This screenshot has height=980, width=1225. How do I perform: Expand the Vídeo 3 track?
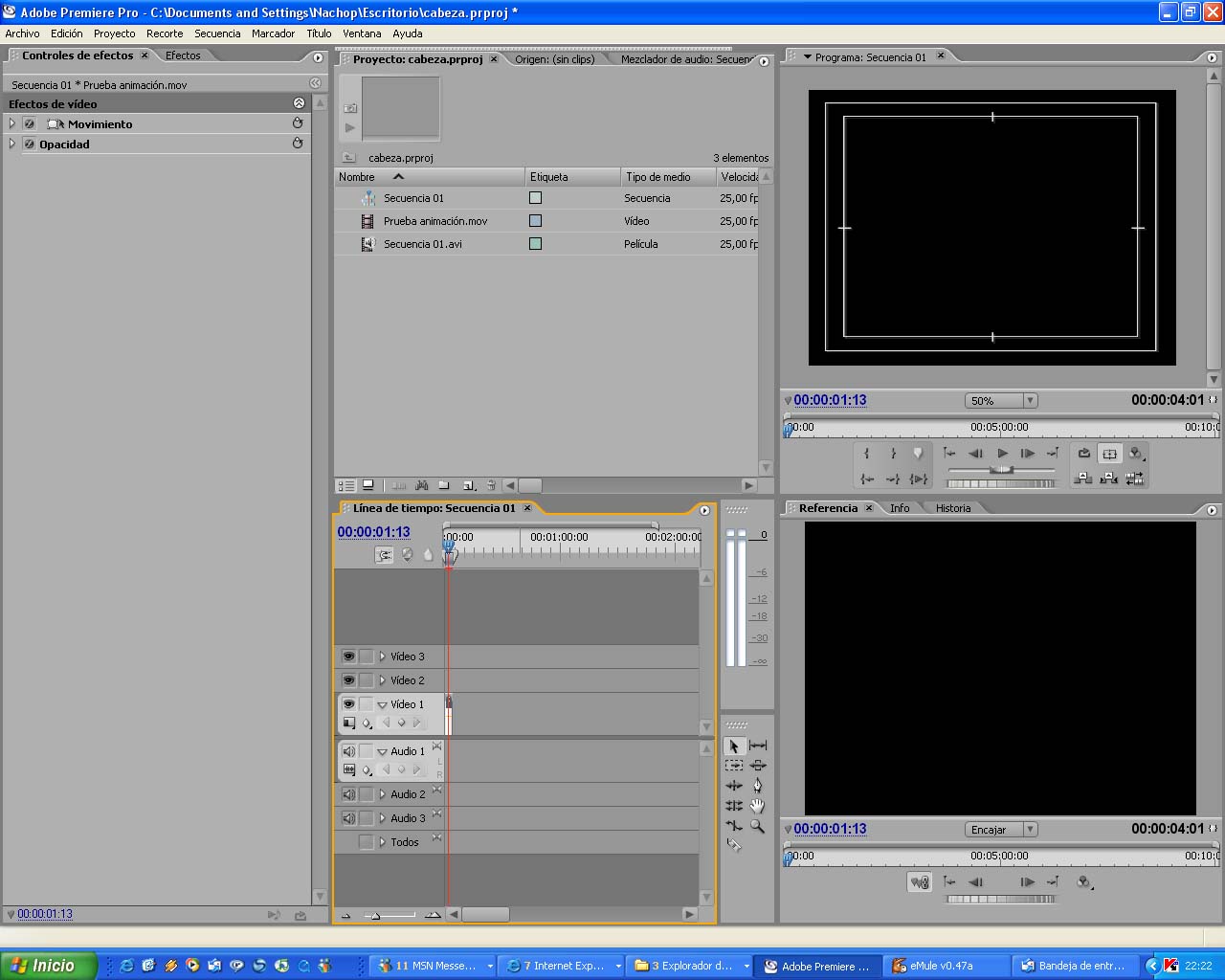pos(382,657)
